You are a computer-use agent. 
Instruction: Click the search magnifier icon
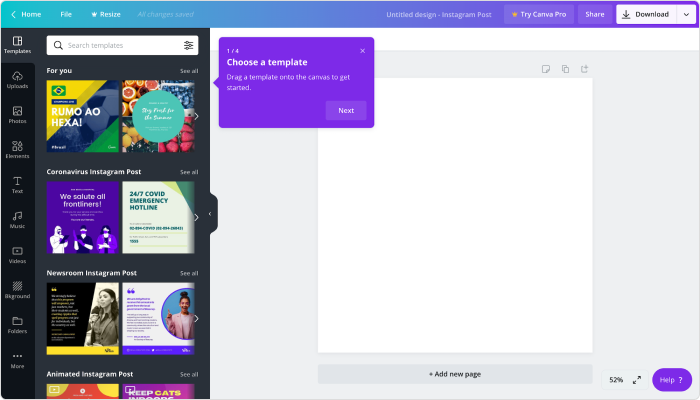pyautogui.click(x=58, y=45)
